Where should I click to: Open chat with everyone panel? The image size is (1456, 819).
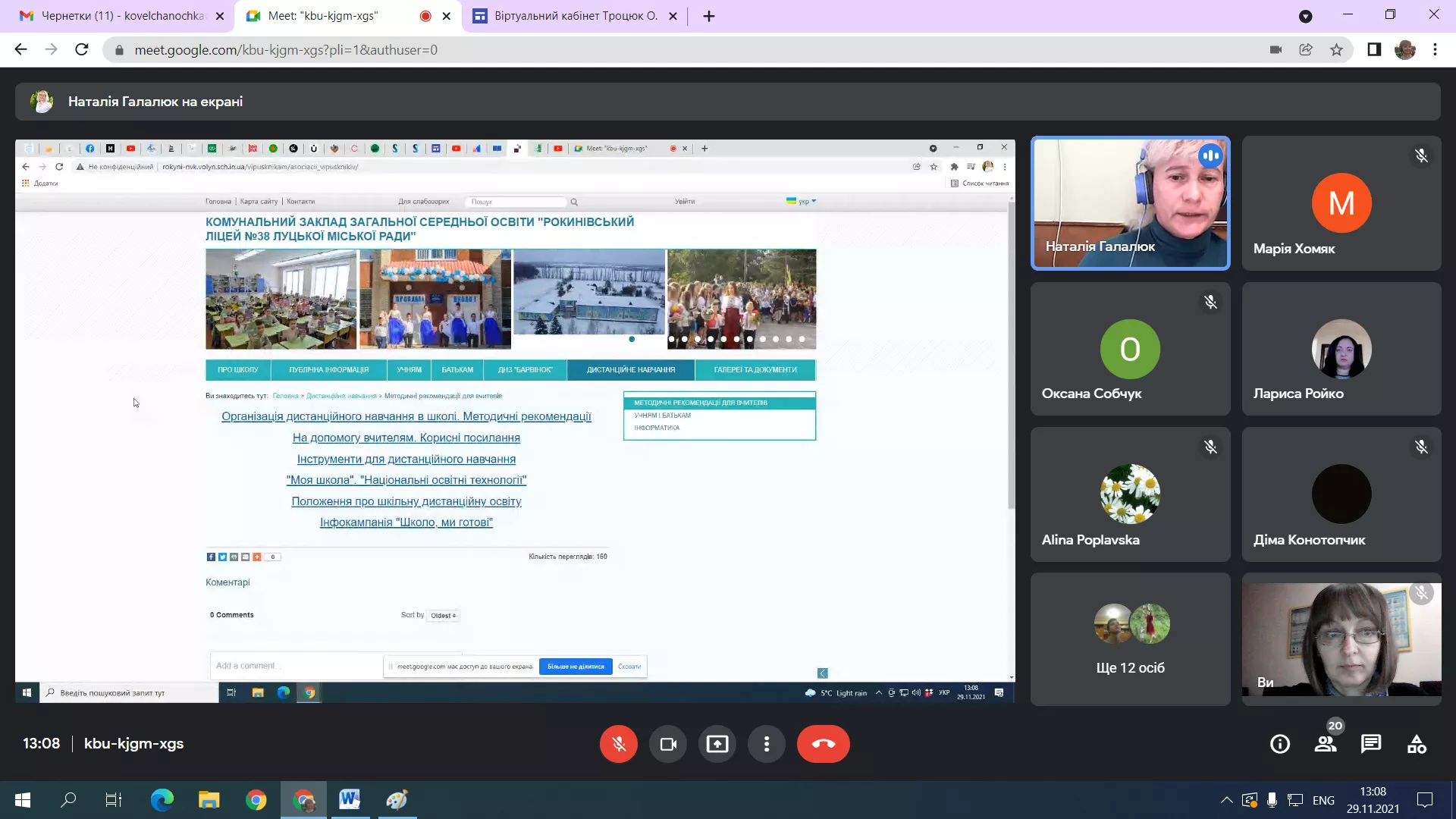click(1371, 744)
